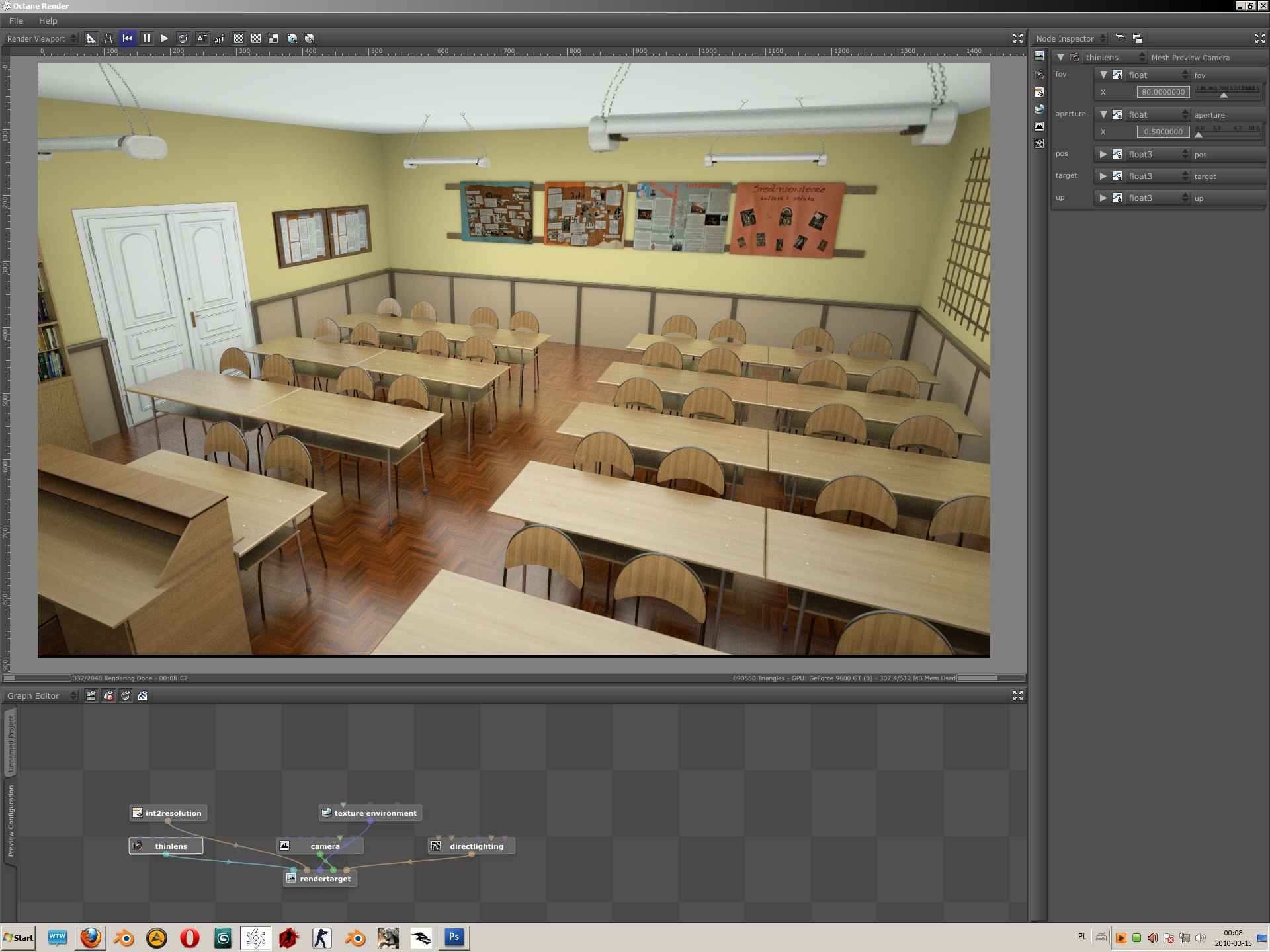Click the restart render button
1270x952 pixels.
pos(128,38)
